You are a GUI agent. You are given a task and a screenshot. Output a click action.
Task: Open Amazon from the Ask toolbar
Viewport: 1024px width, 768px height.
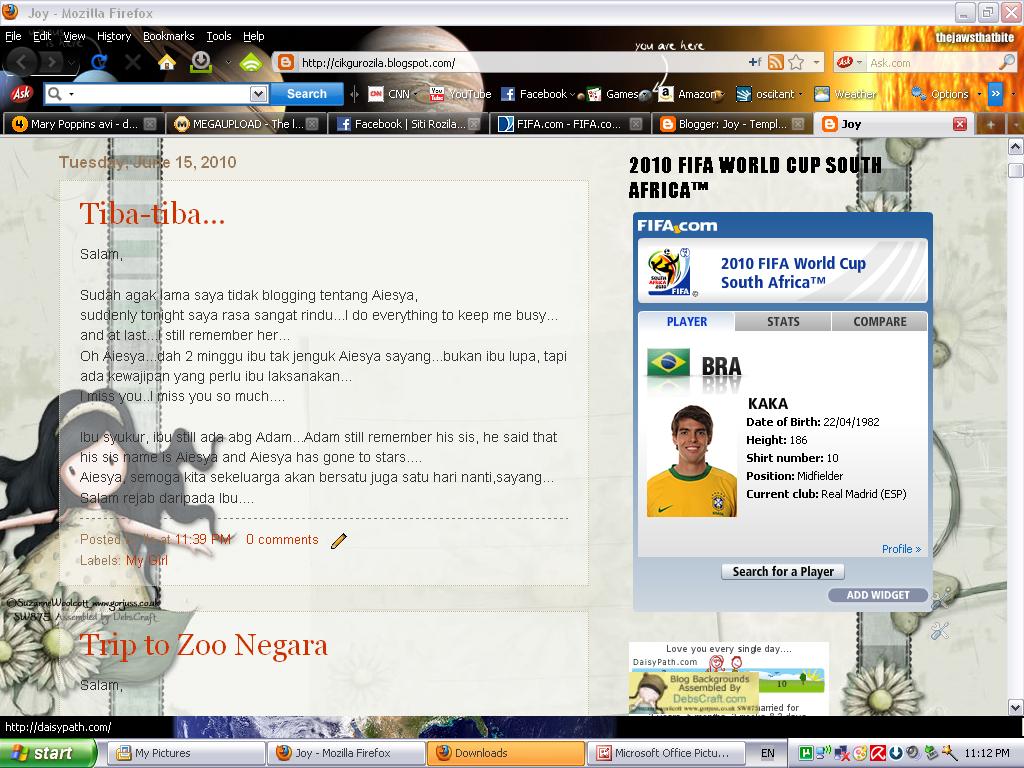(x=688, y=94)
